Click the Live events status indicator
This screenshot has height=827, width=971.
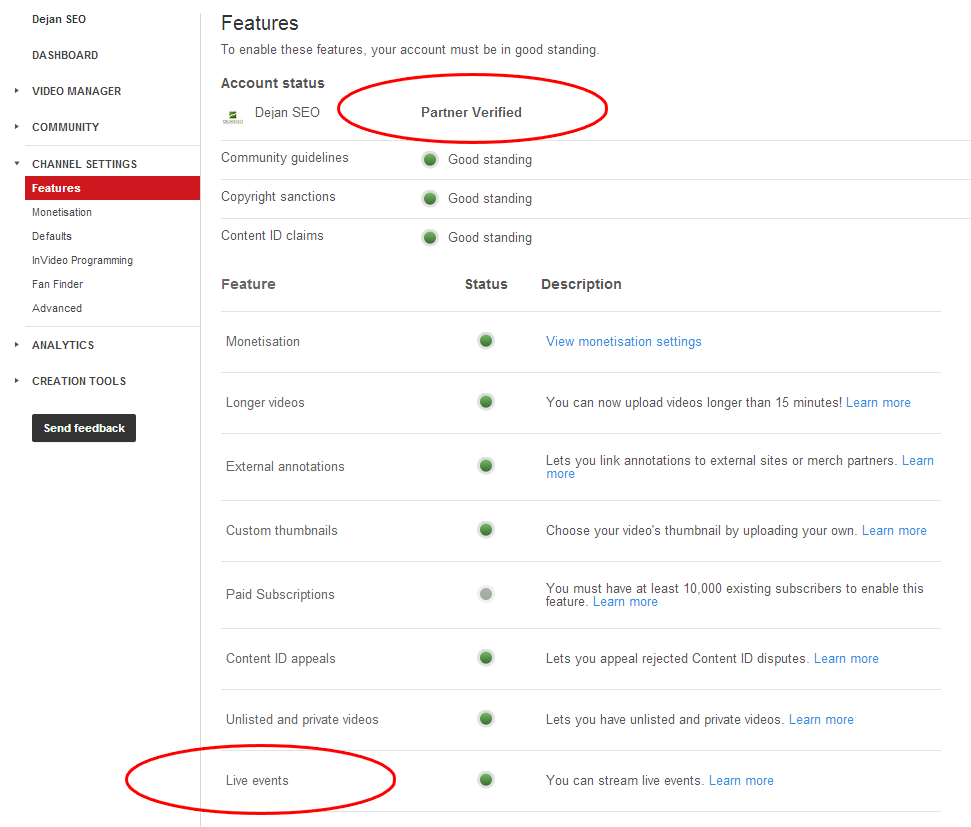[x=486, y=779]
